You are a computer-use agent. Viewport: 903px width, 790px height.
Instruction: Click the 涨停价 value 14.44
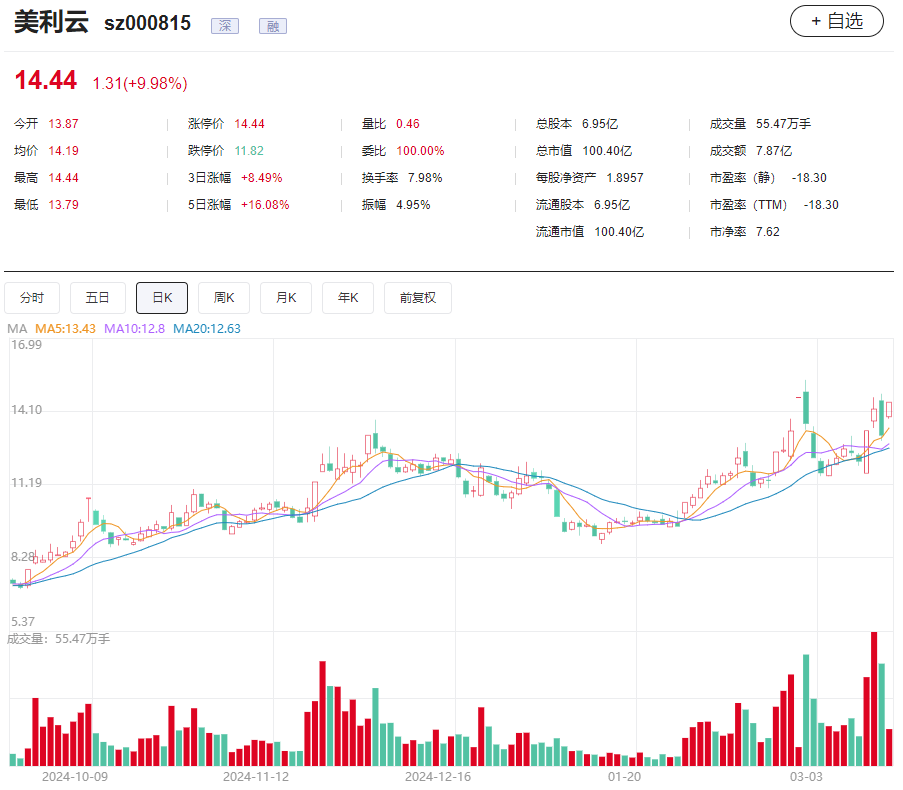point(249,124)
